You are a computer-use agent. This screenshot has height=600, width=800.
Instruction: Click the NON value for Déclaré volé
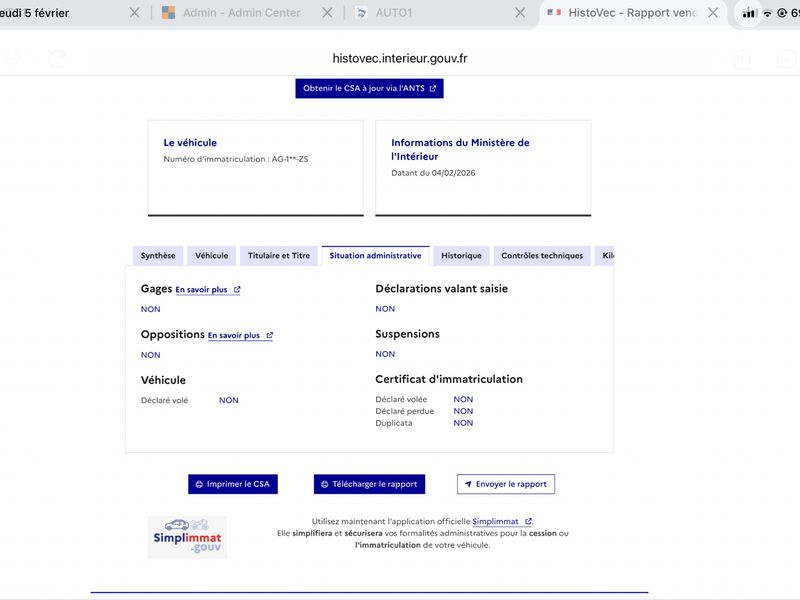(229, 401)
